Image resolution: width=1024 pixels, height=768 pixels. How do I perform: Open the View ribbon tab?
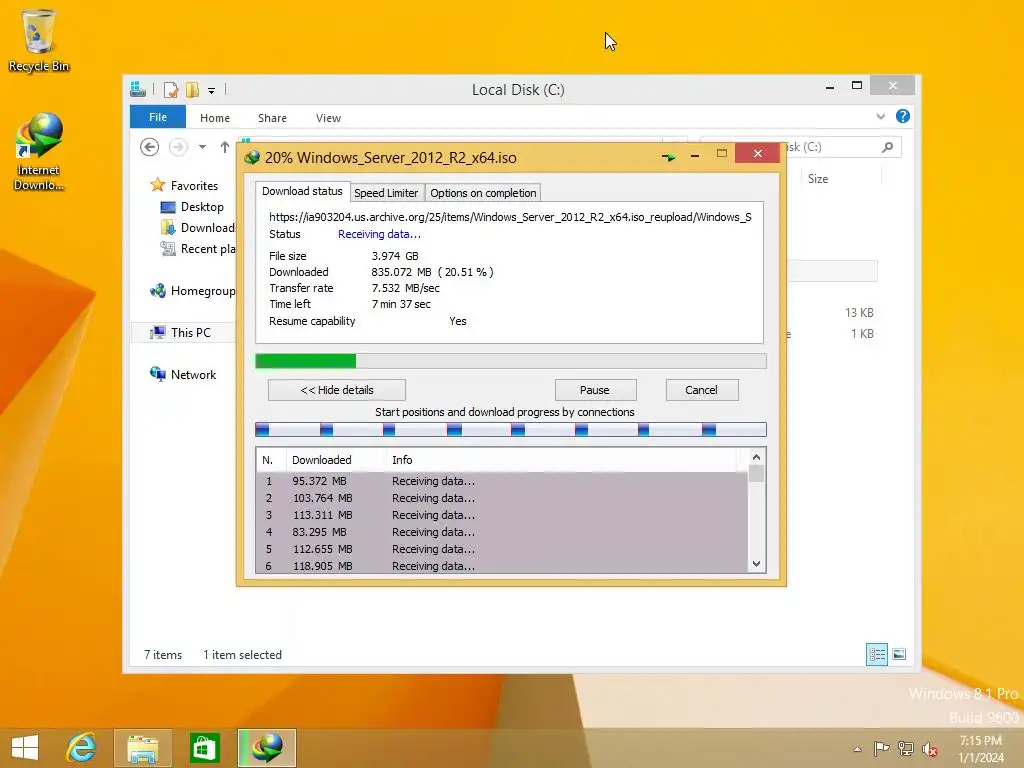pyautogui.click(x=328, y=118)
